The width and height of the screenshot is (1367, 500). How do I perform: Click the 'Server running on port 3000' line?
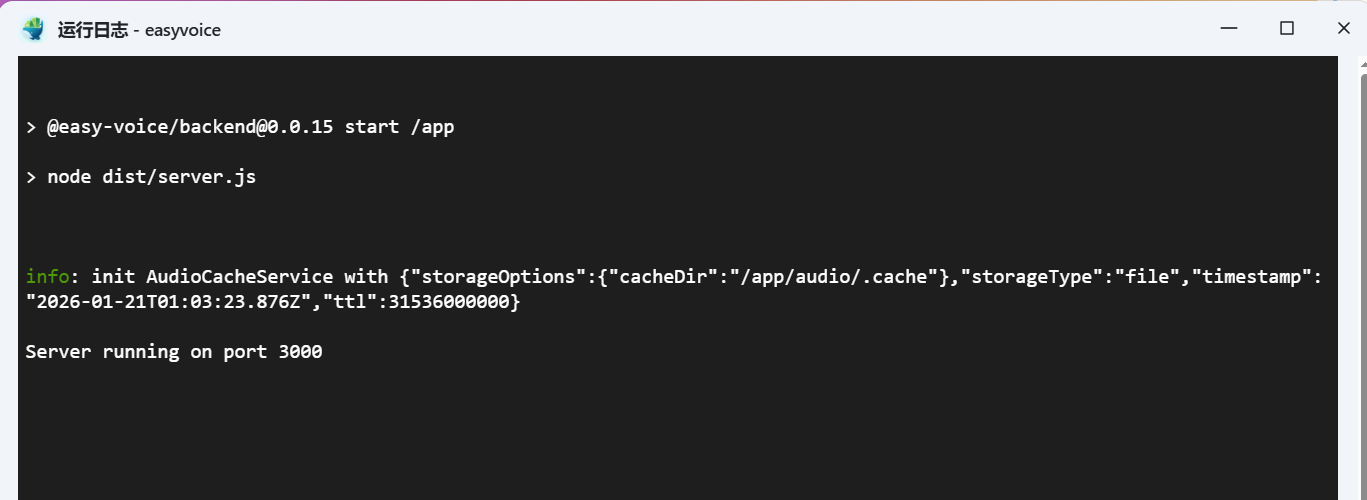coord(174,352)
